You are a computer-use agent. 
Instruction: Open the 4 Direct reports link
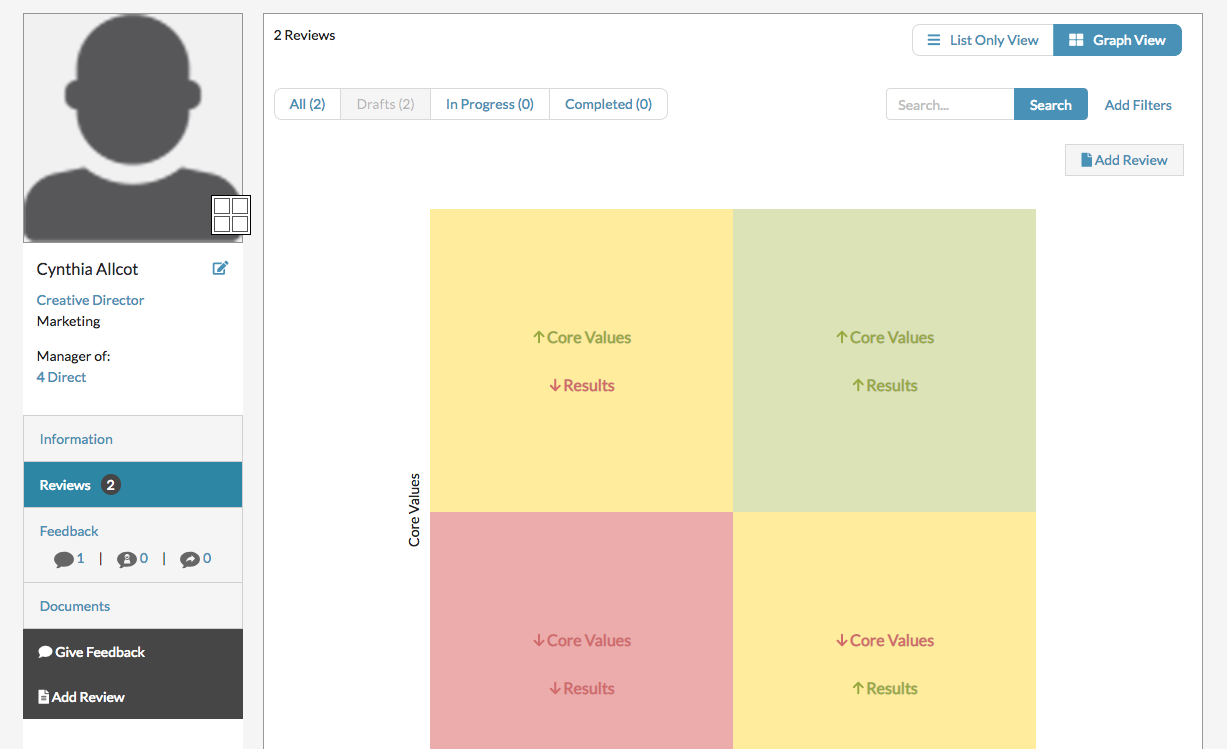[x=61, y=377]
